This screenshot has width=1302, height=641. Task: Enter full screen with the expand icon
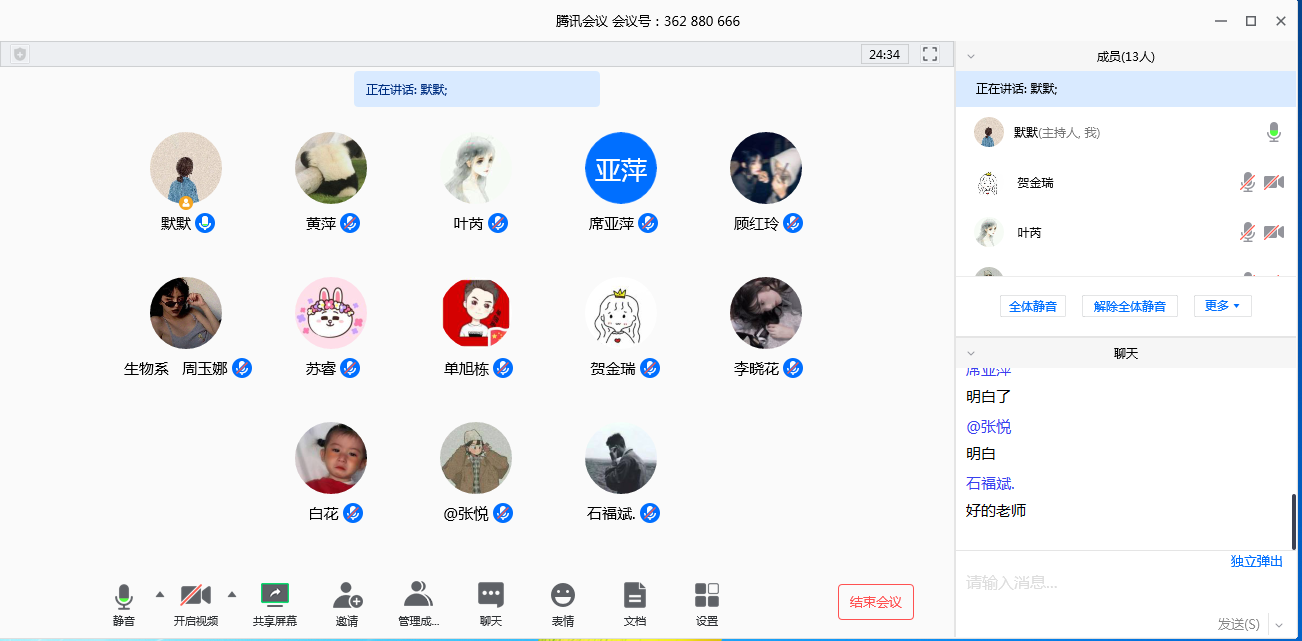[x=930, y=54]
